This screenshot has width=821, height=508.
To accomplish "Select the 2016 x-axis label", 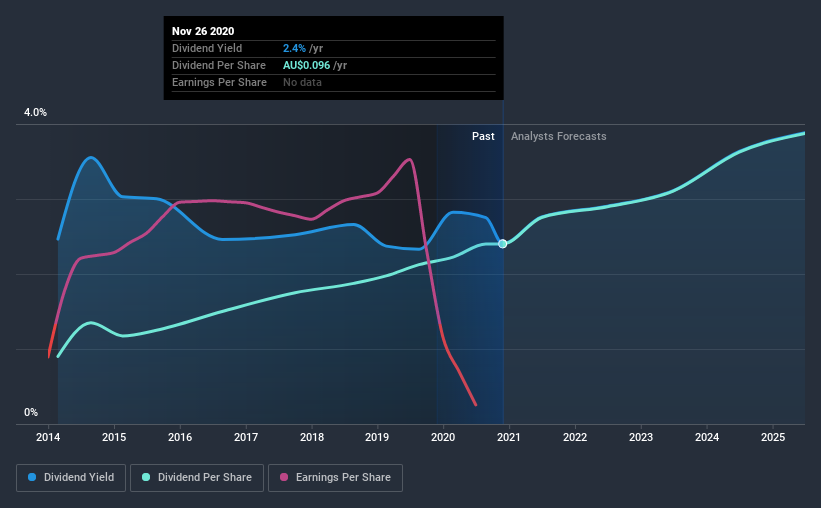I will click(x=180, y=437).
